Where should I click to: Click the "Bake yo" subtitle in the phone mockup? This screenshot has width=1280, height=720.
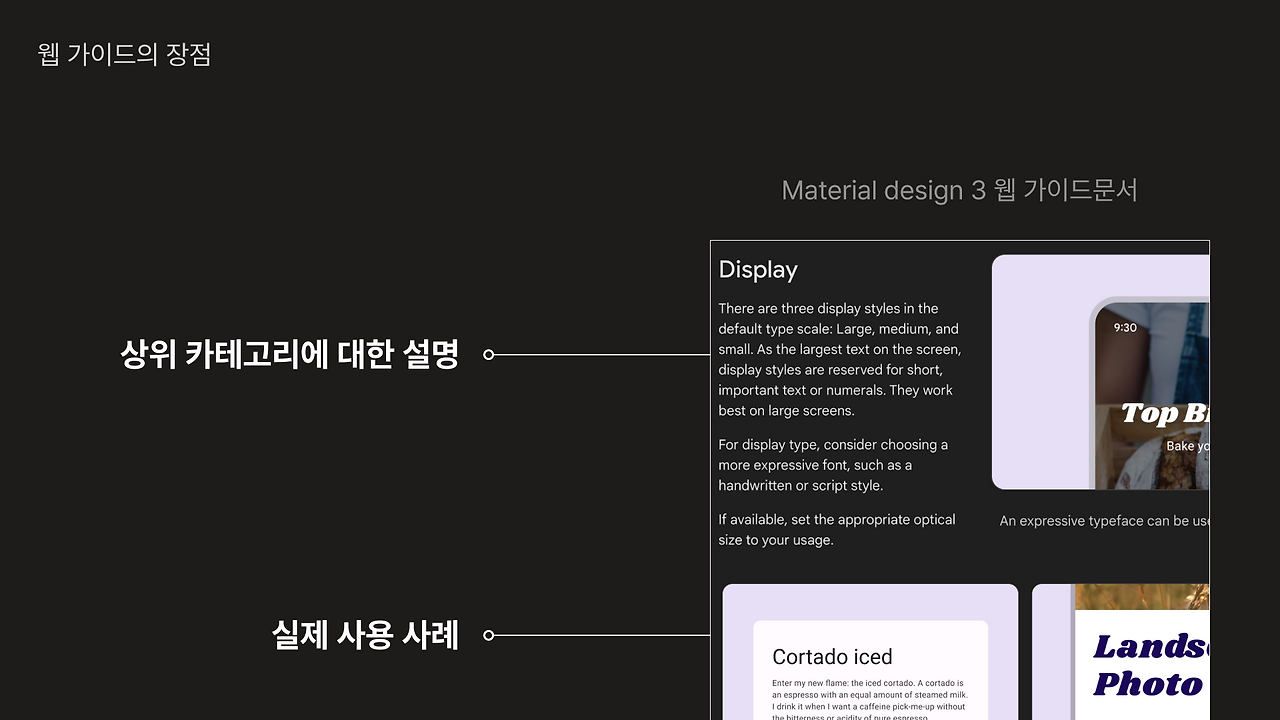pyautogui.click(x=1188, y=446)
